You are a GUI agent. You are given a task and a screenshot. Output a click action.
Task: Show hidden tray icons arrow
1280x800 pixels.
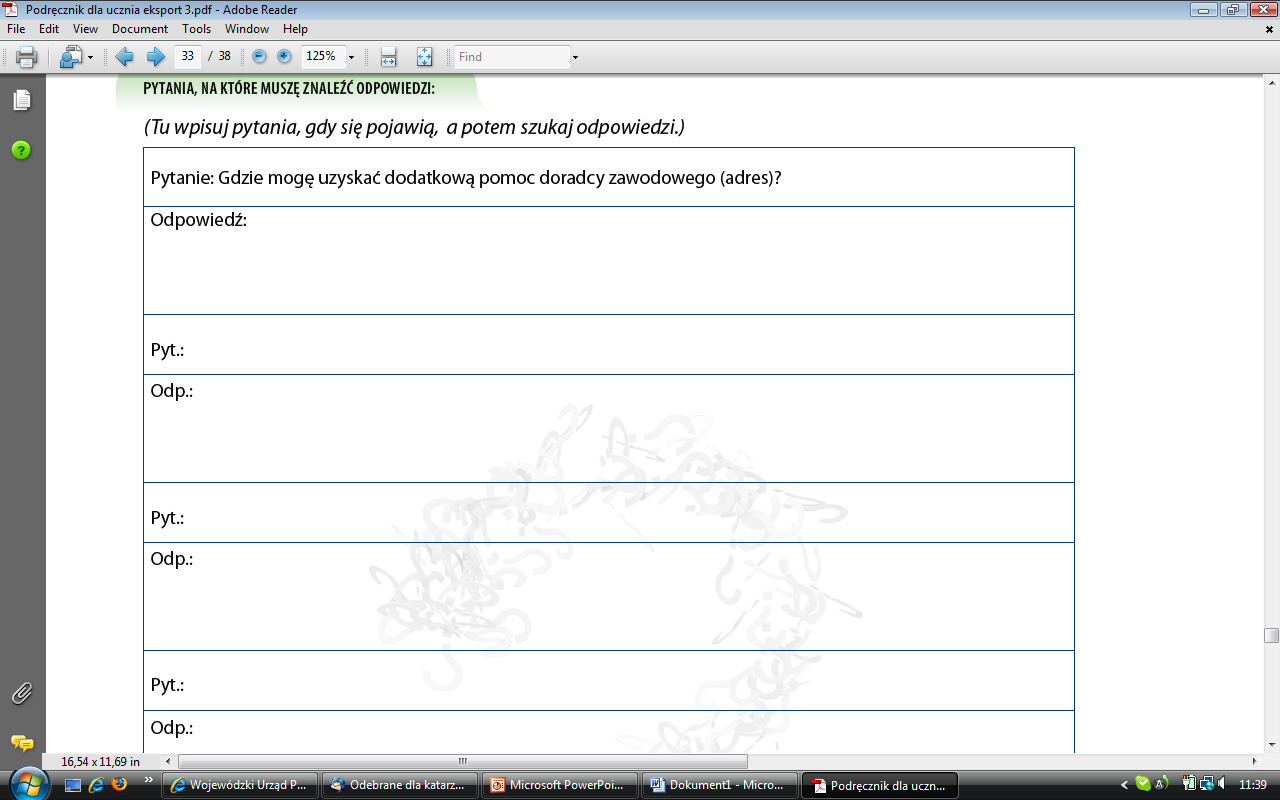coord(1124,785)
